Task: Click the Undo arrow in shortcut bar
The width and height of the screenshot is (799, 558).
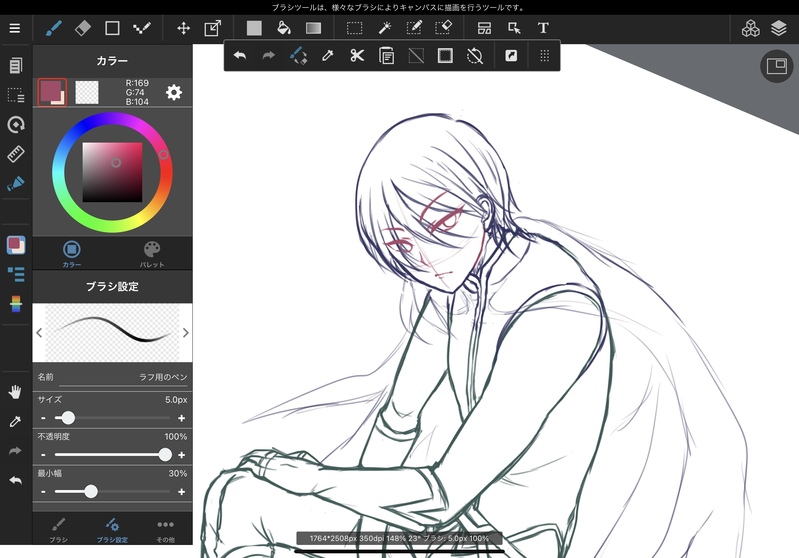Action: pos(239,56)
